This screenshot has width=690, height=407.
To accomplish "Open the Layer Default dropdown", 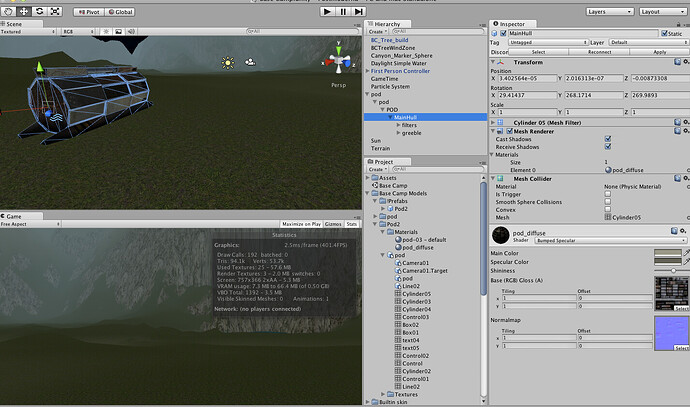I will (649, 42).
